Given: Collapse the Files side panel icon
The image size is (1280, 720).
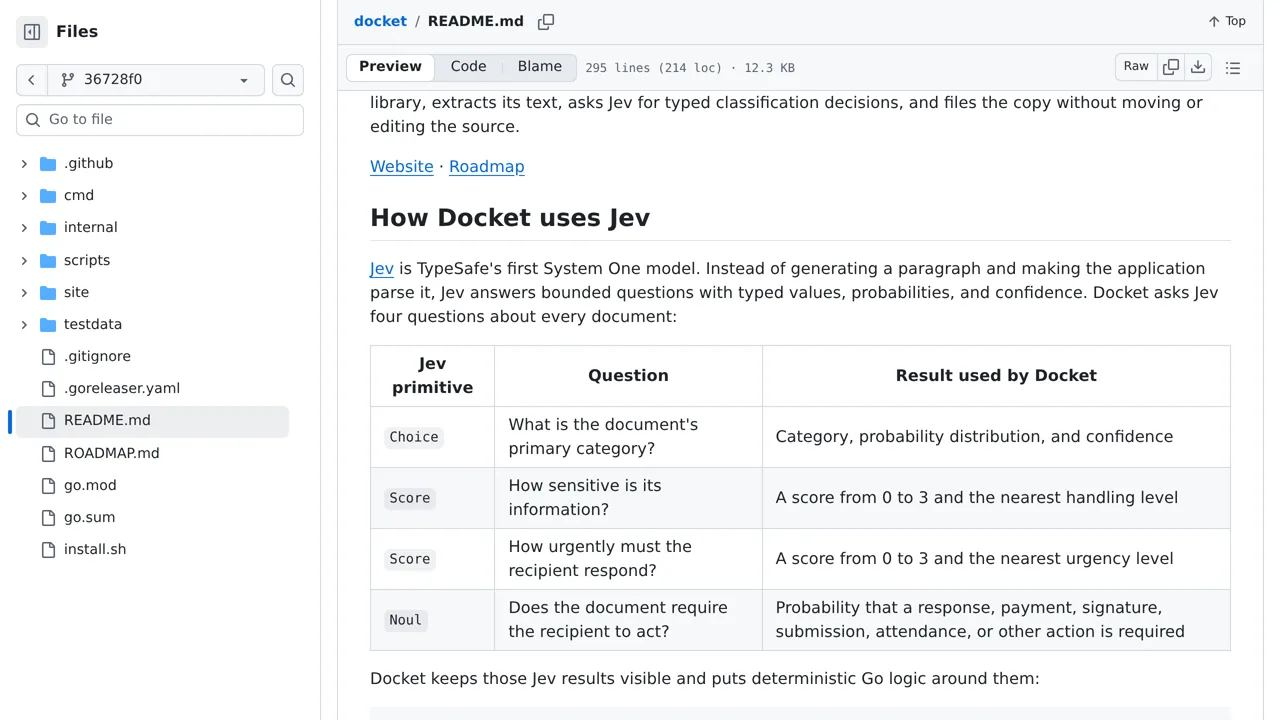Looking at the screenshot, I should 32,32.
